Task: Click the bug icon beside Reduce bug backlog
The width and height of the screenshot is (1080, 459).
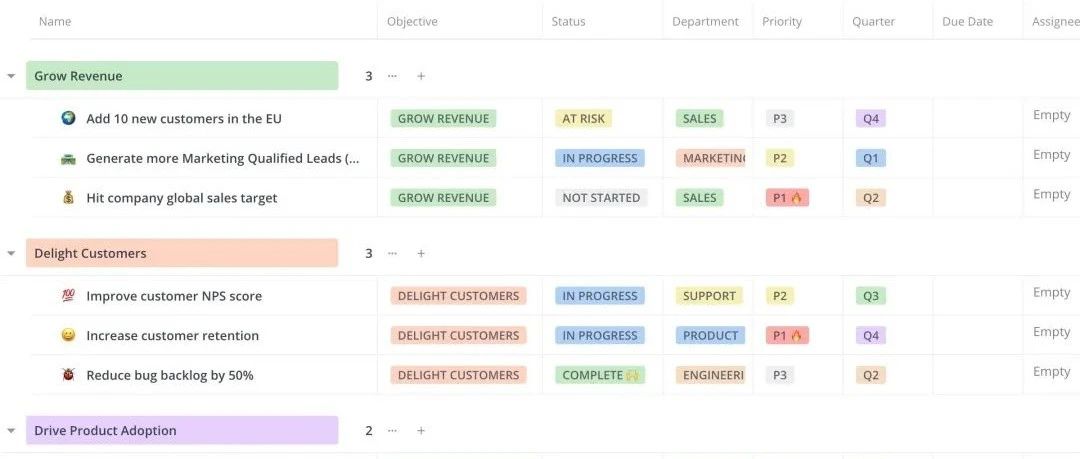Action: tap(68, 375)
